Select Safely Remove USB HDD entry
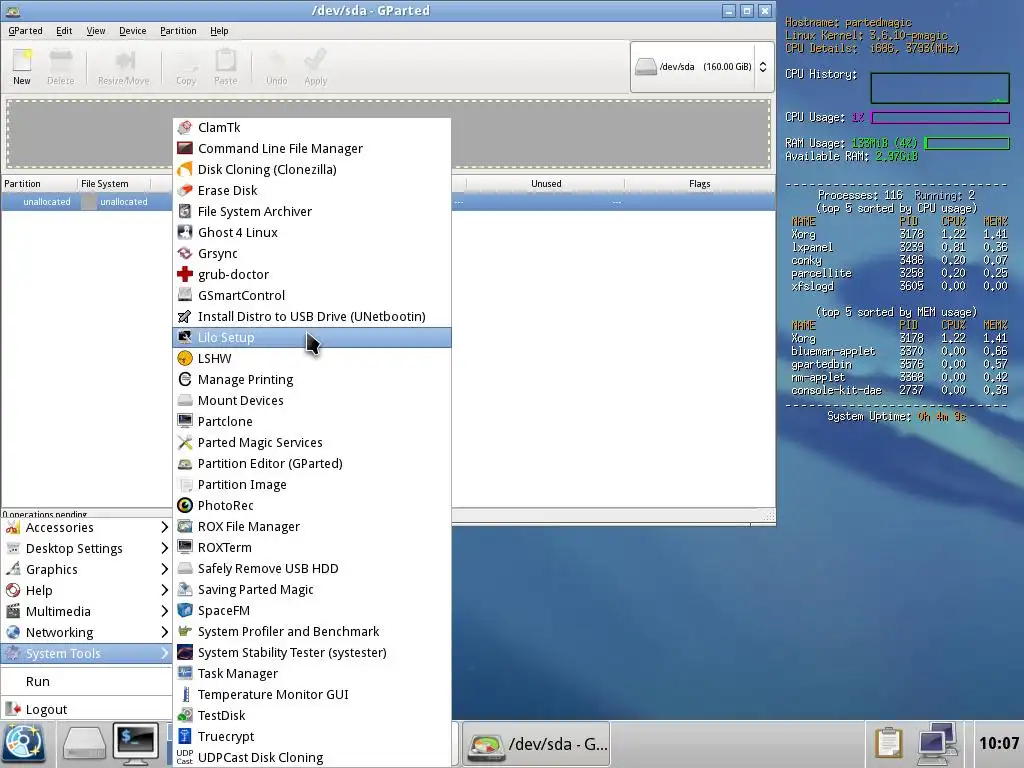This screenshot has width=1024, height=768. tap(312, 569)
